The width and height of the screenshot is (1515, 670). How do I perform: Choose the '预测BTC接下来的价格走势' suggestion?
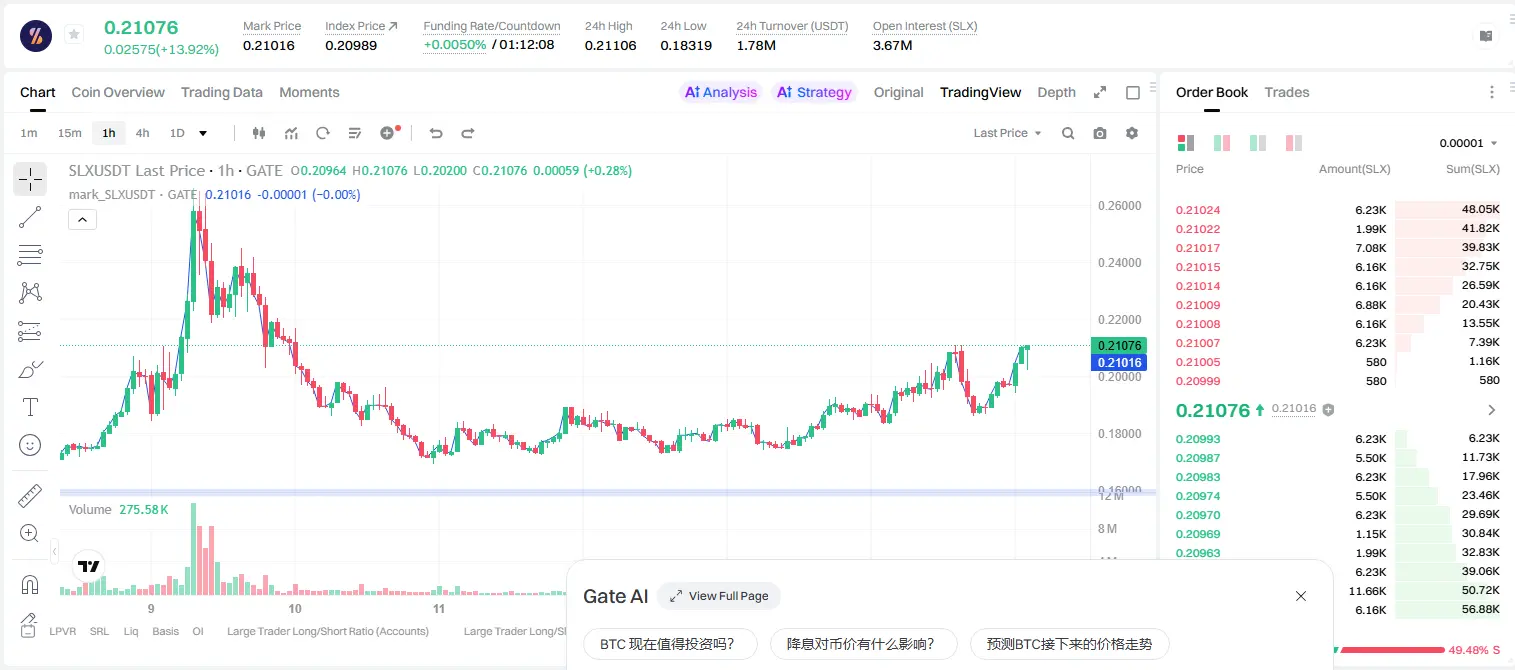pos(1069,644)
